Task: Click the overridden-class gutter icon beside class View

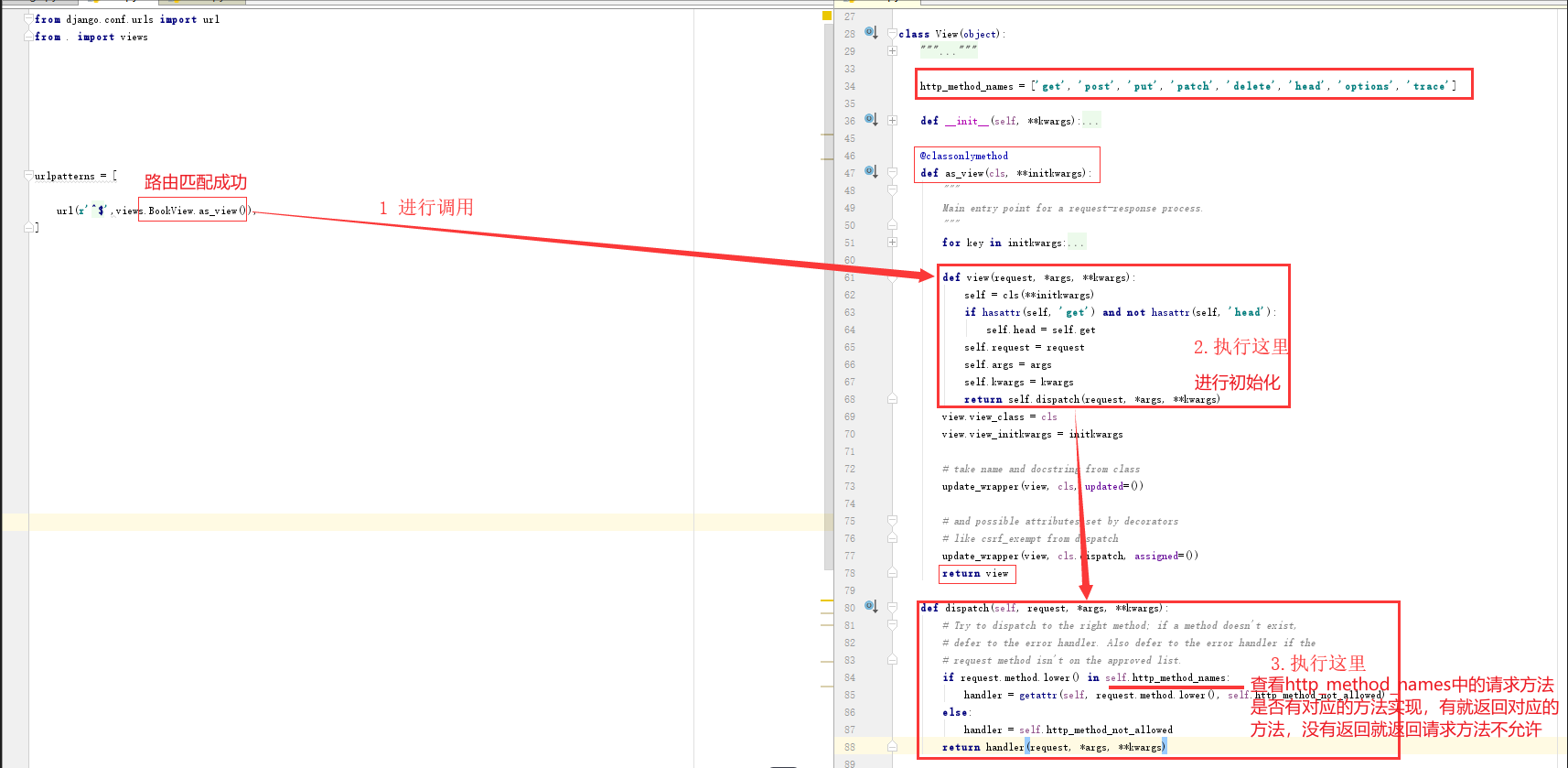Action: (x=871, y=33)
